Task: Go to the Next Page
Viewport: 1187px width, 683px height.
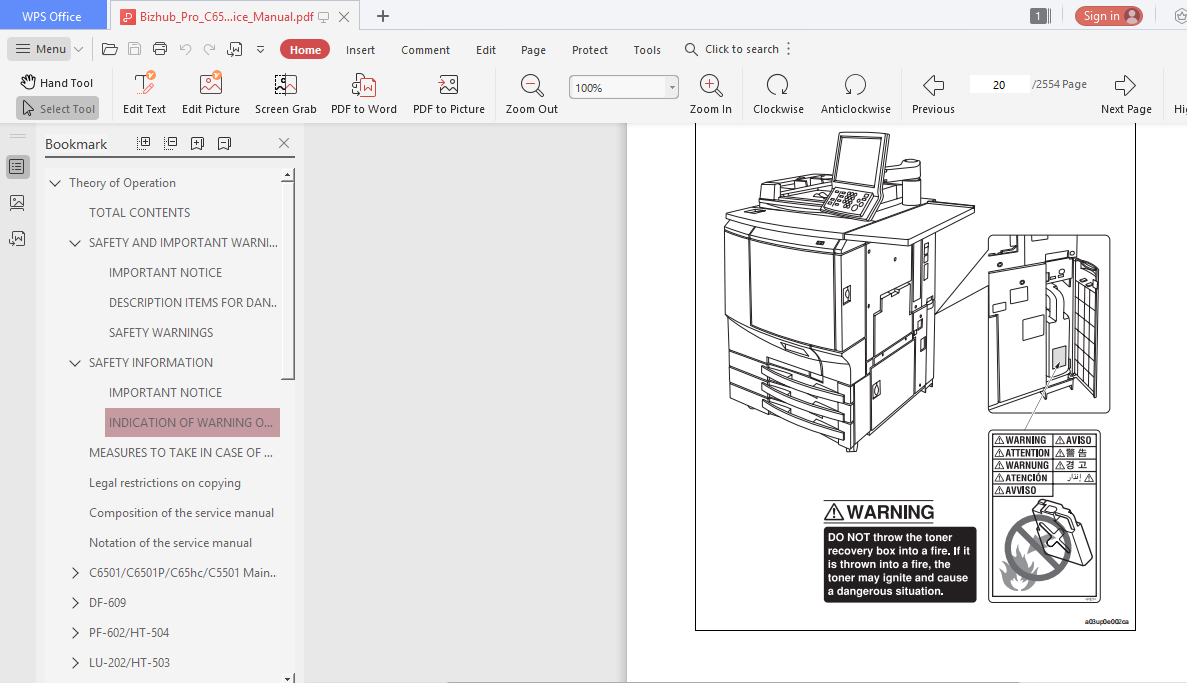Action: (x=1126, y=92)
